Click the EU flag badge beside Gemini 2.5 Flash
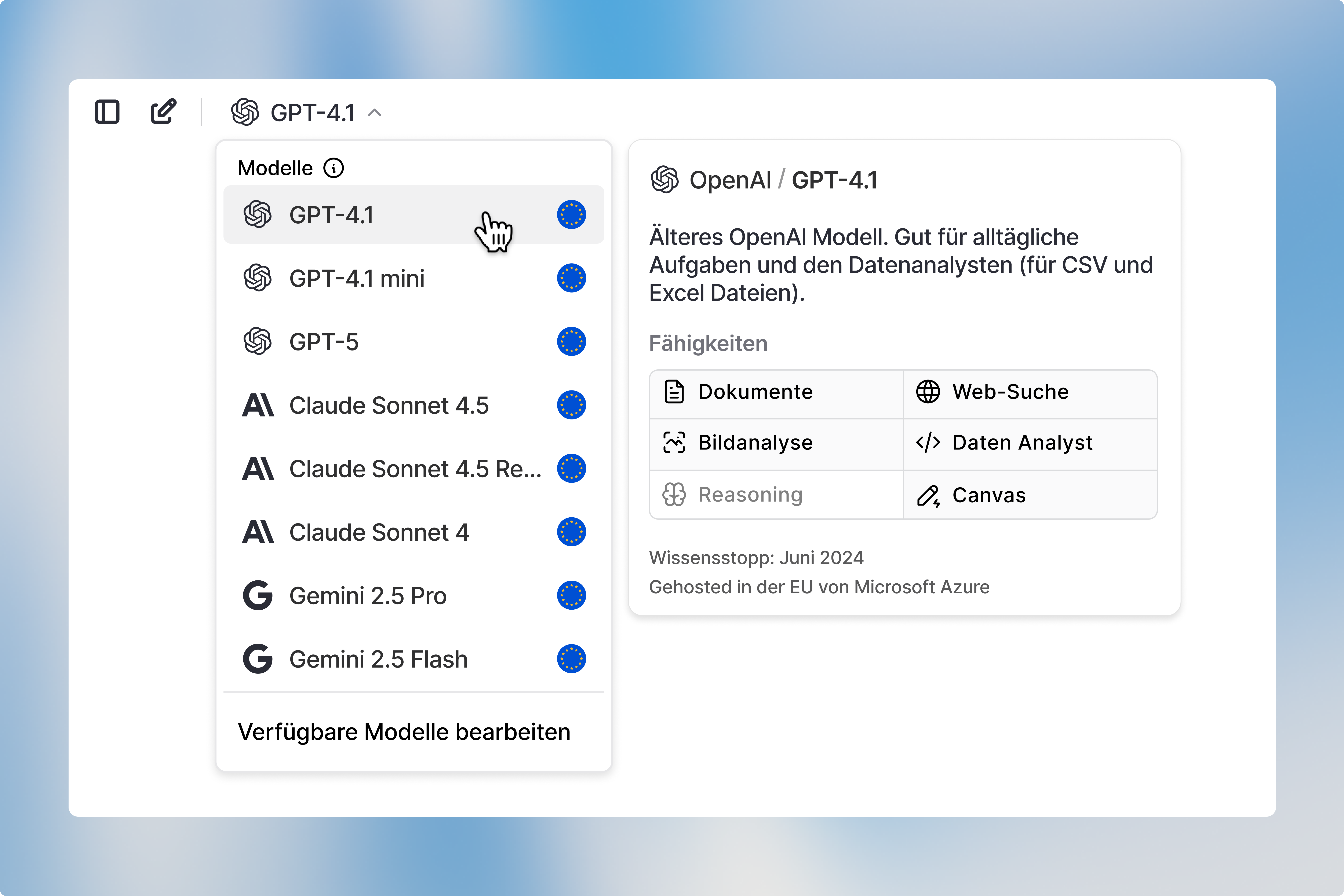The image size is (1344, 896). [571, 659]
